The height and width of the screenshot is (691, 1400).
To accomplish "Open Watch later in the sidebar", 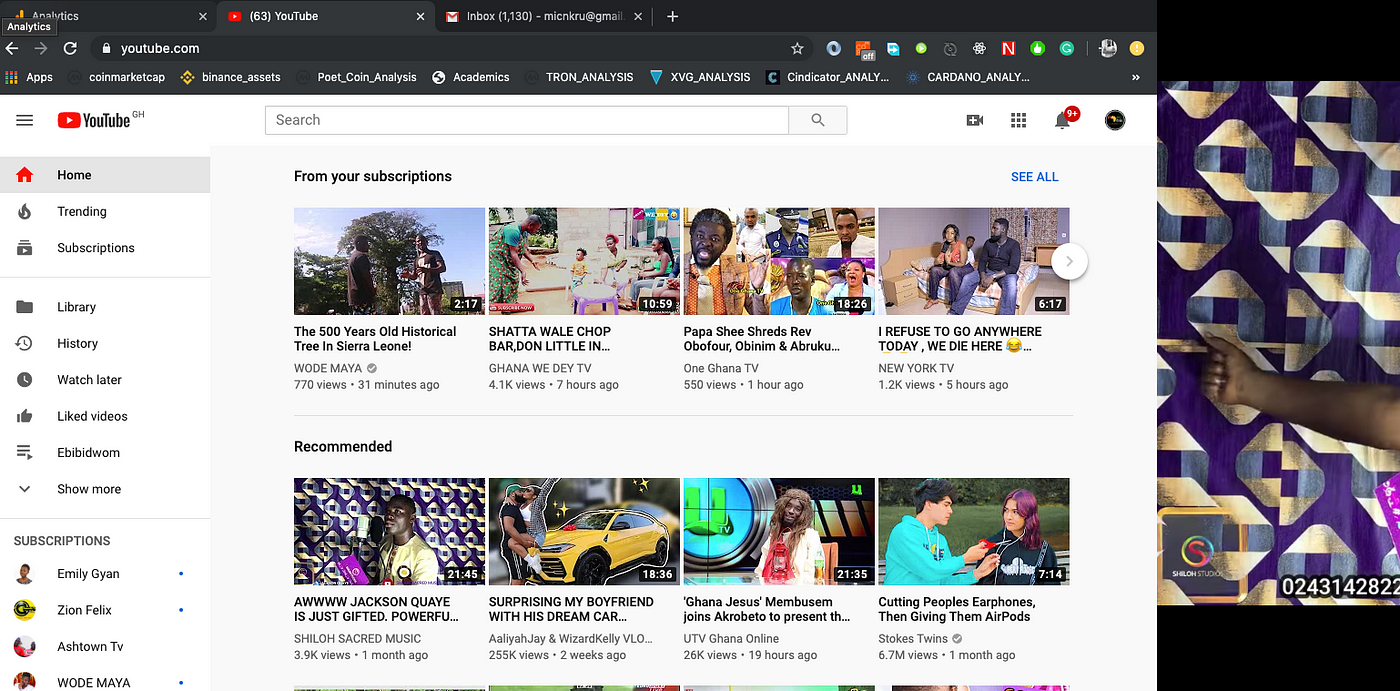I will click(105, 380).
